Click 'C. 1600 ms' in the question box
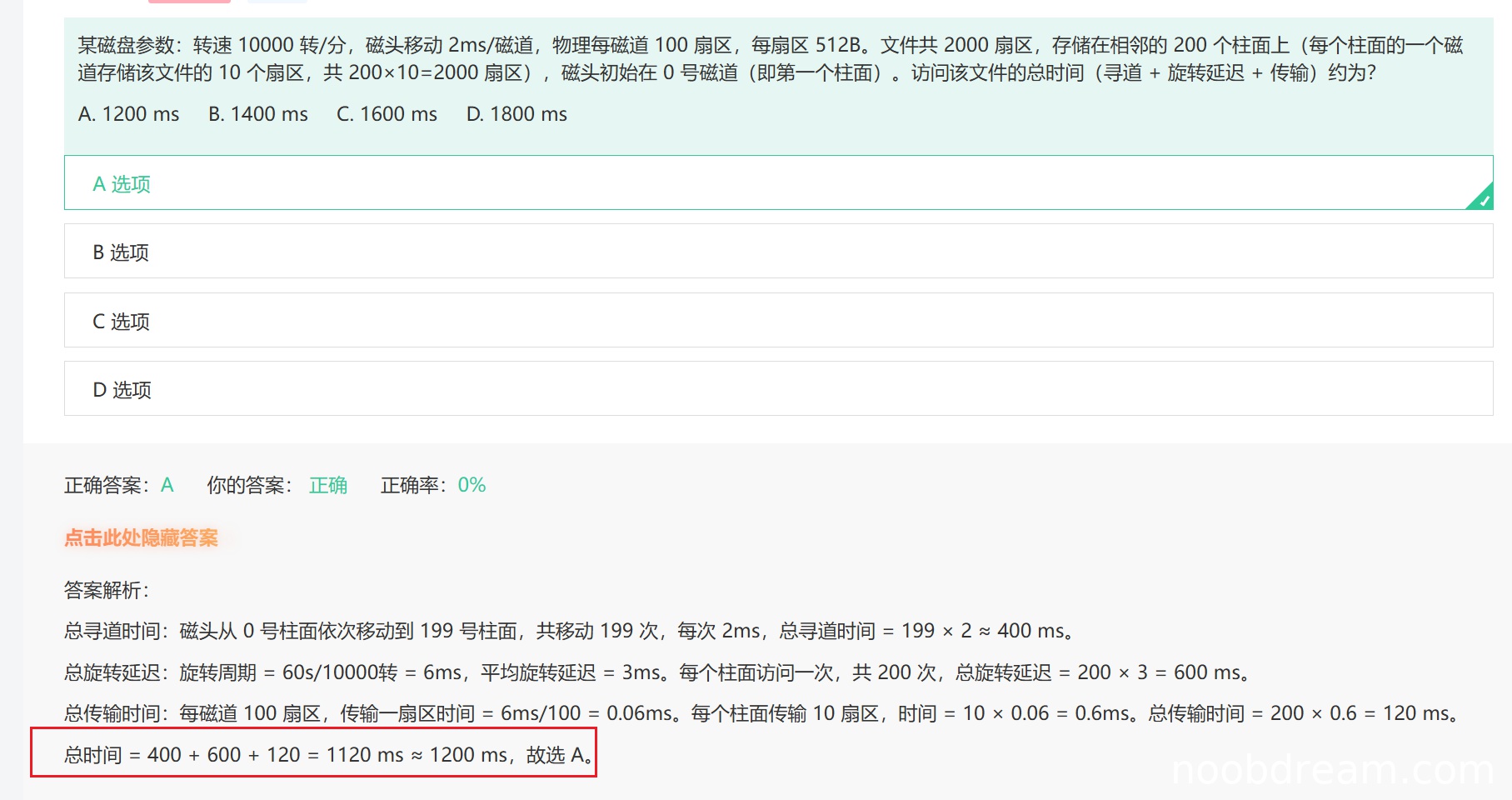This screenshot has height=800, width=1512. [387, 114]
